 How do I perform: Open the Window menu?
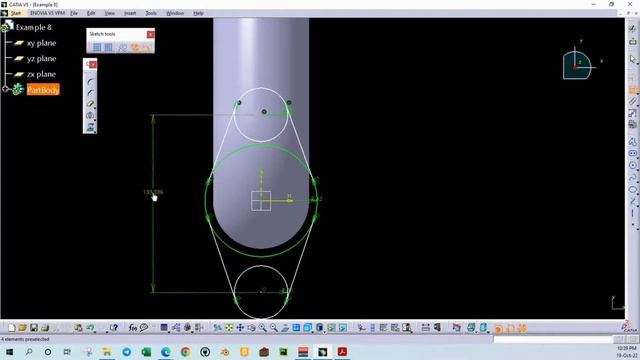[x=175, y=13]
